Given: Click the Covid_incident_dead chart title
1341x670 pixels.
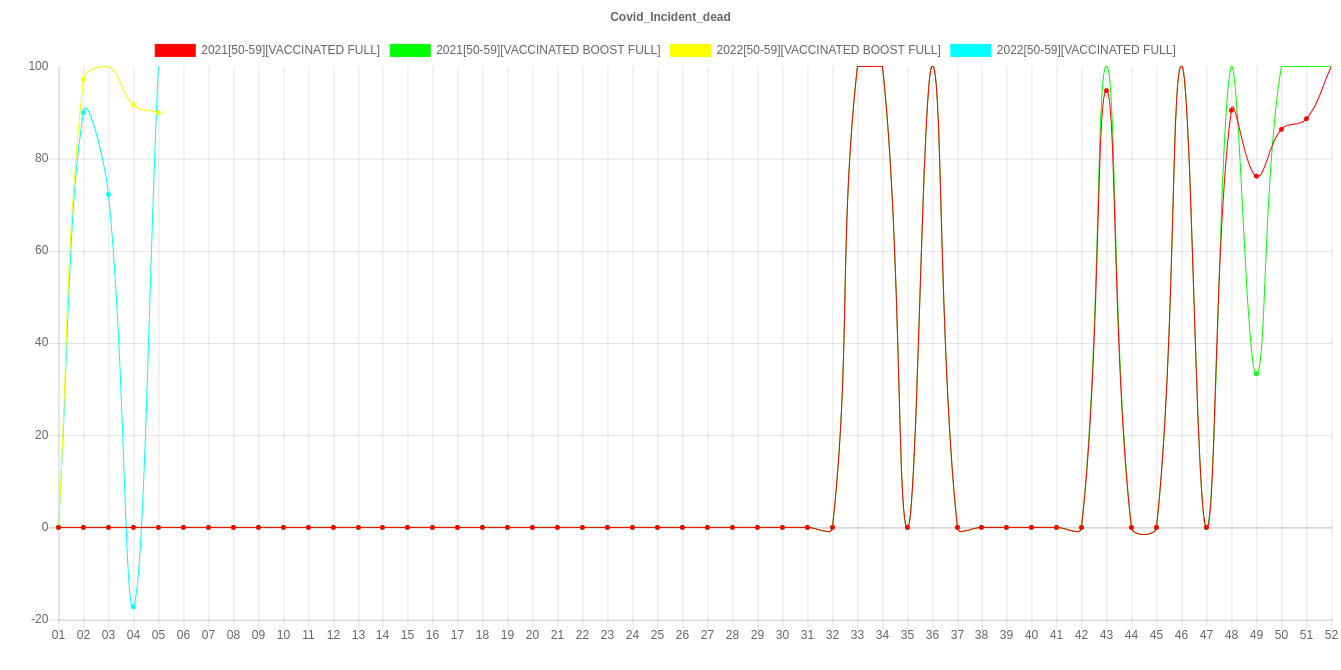Looking at the screenshot, I should point(670,17).
